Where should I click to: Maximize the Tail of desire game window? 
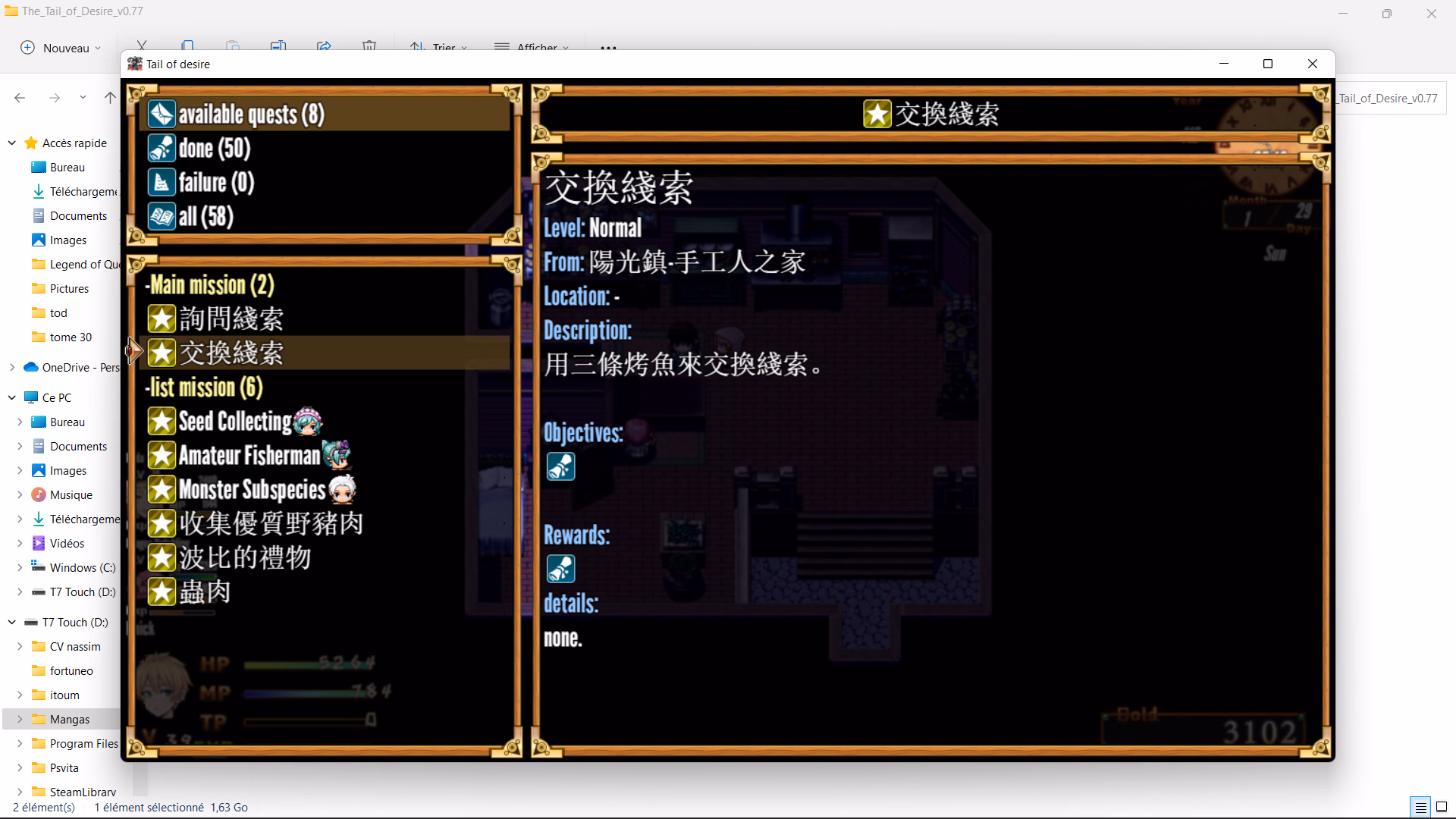pos(1268,64)
